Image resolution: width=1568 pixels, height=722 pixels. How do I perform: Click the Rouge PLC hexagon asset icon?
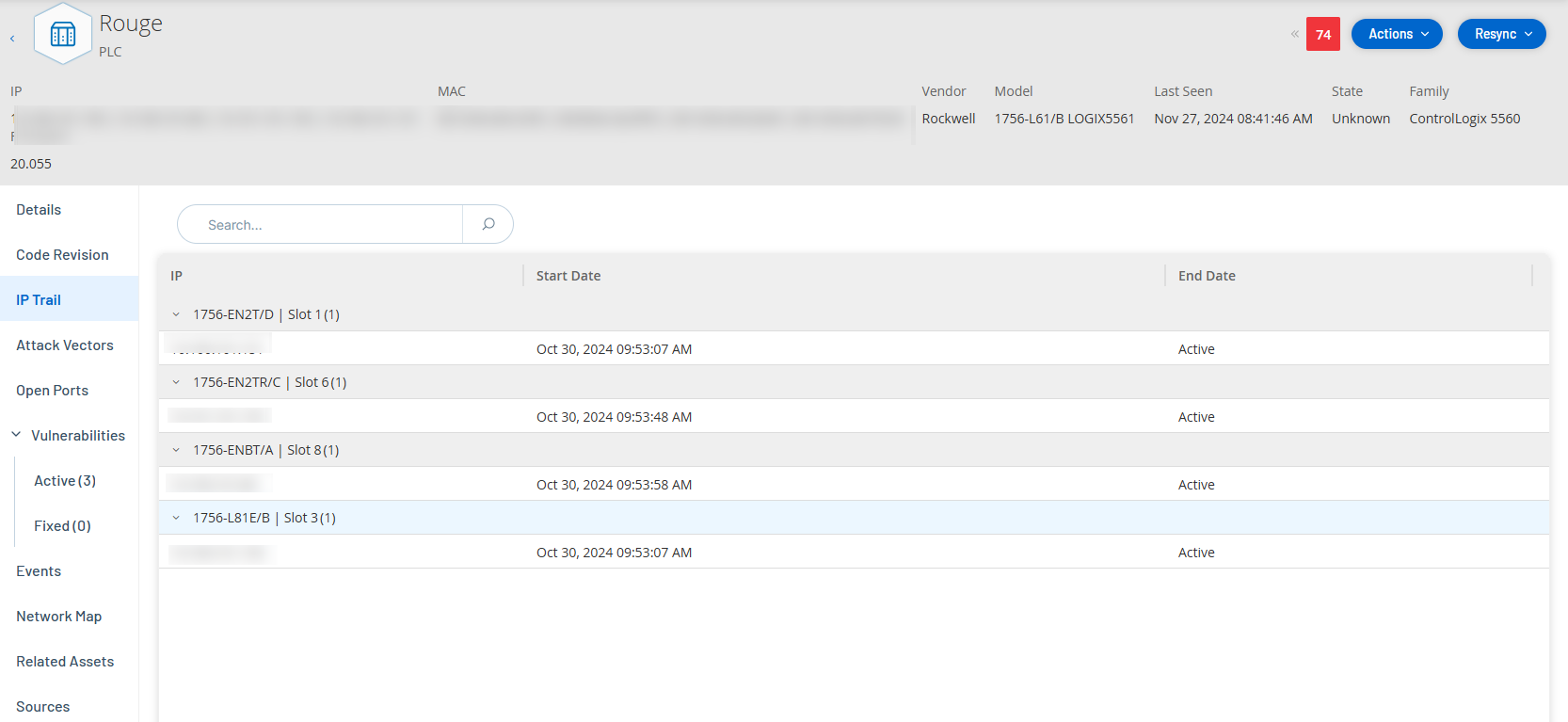coord(63,36)
